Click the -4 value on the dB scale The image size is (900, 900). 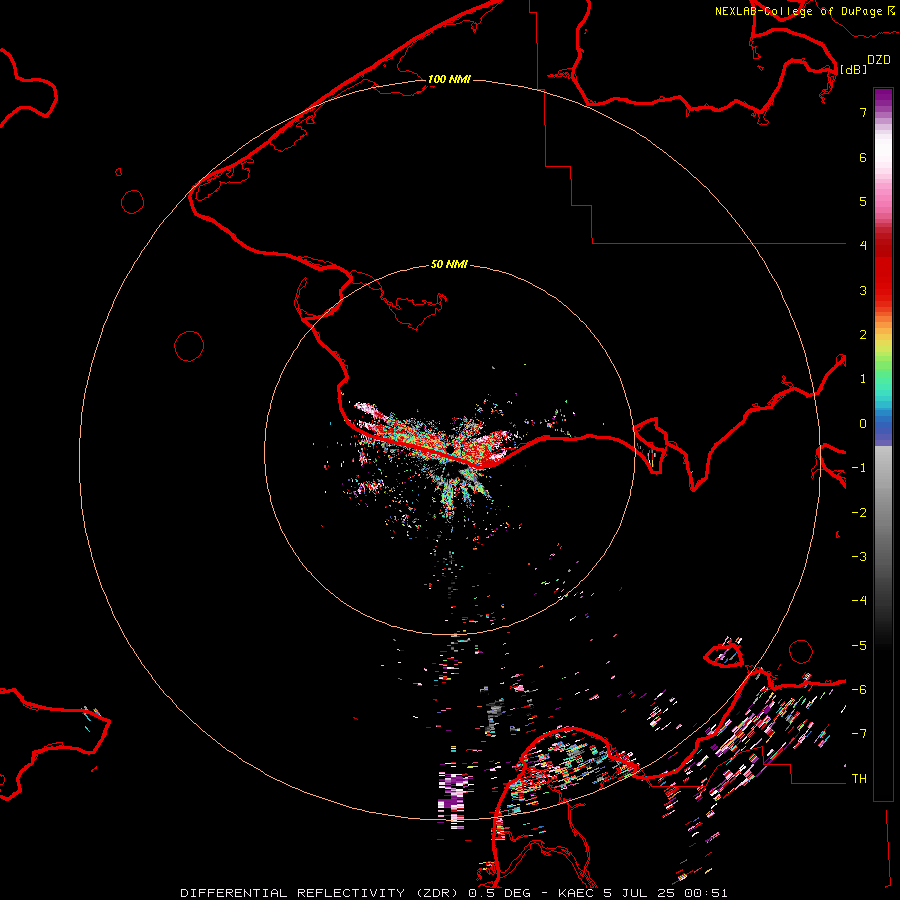[x=859, y=601]
